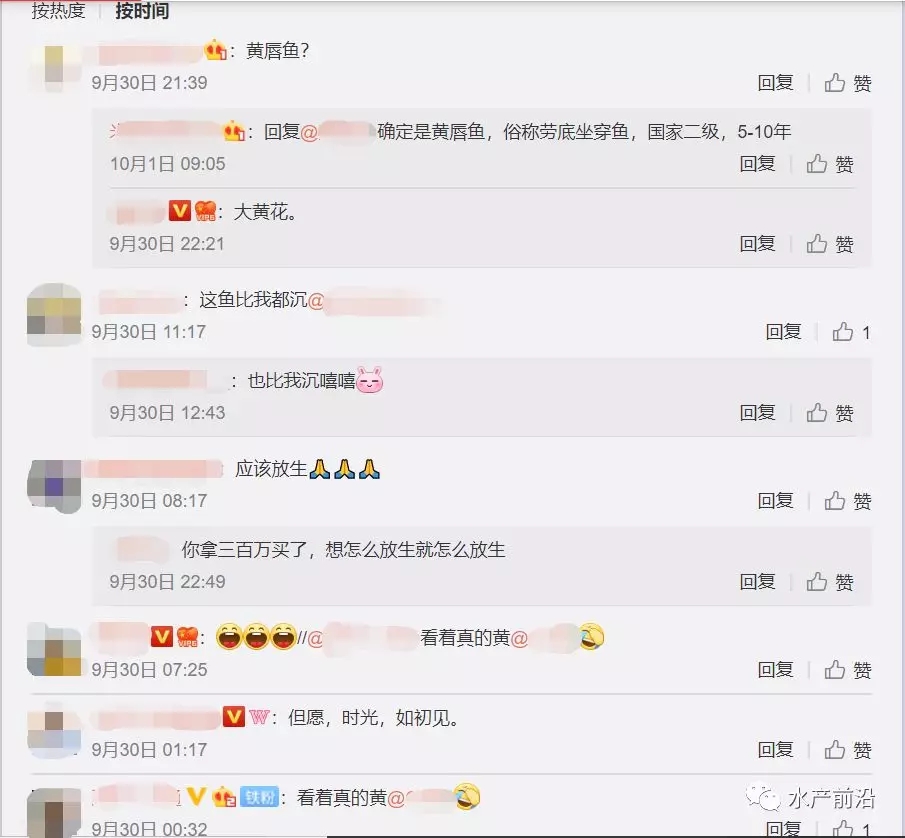Viewport: 905px width, 838px height.
Task: Like the 这鱼比我都沉 comment
Action: coord(851,332)
